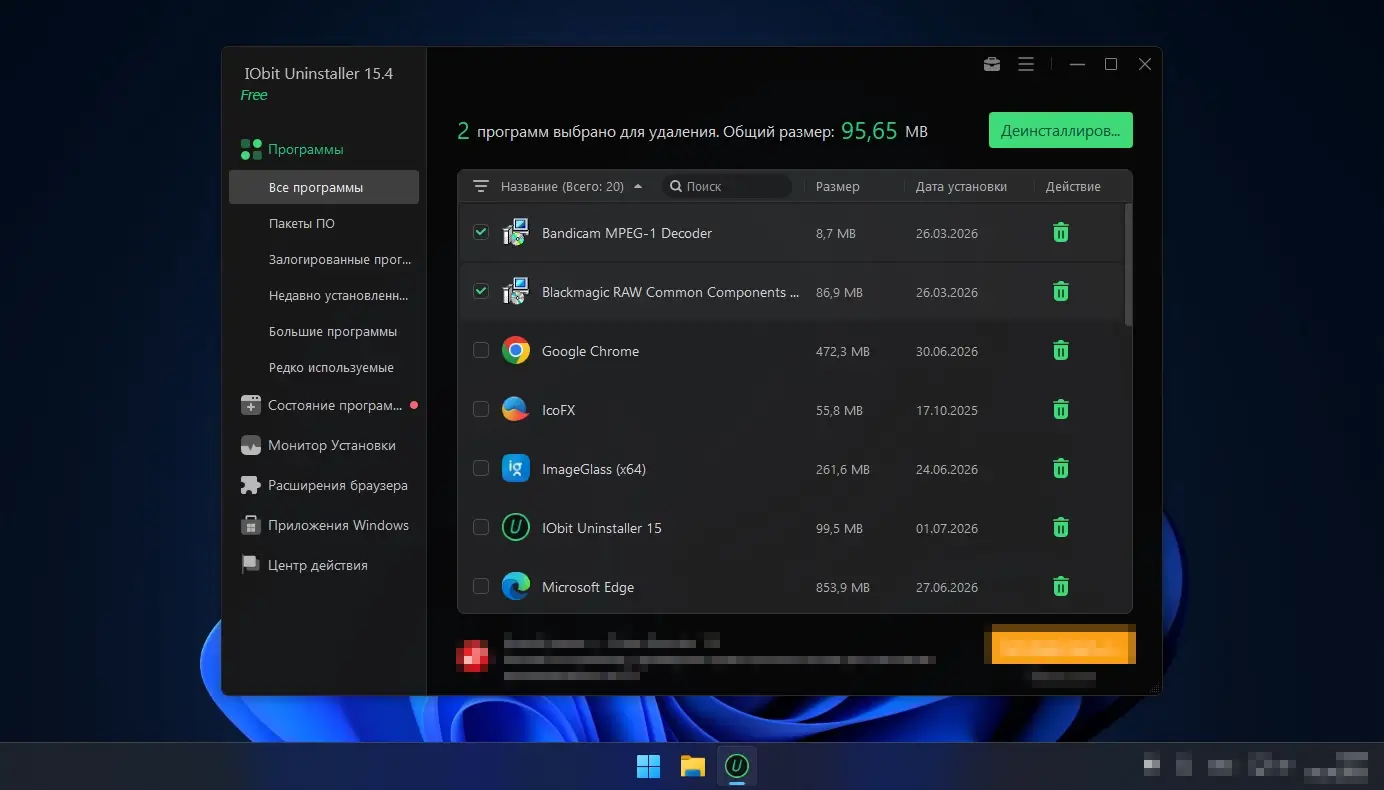Open Приложения Windows label
The image size is (1384, 790).
tap(338, 526)
